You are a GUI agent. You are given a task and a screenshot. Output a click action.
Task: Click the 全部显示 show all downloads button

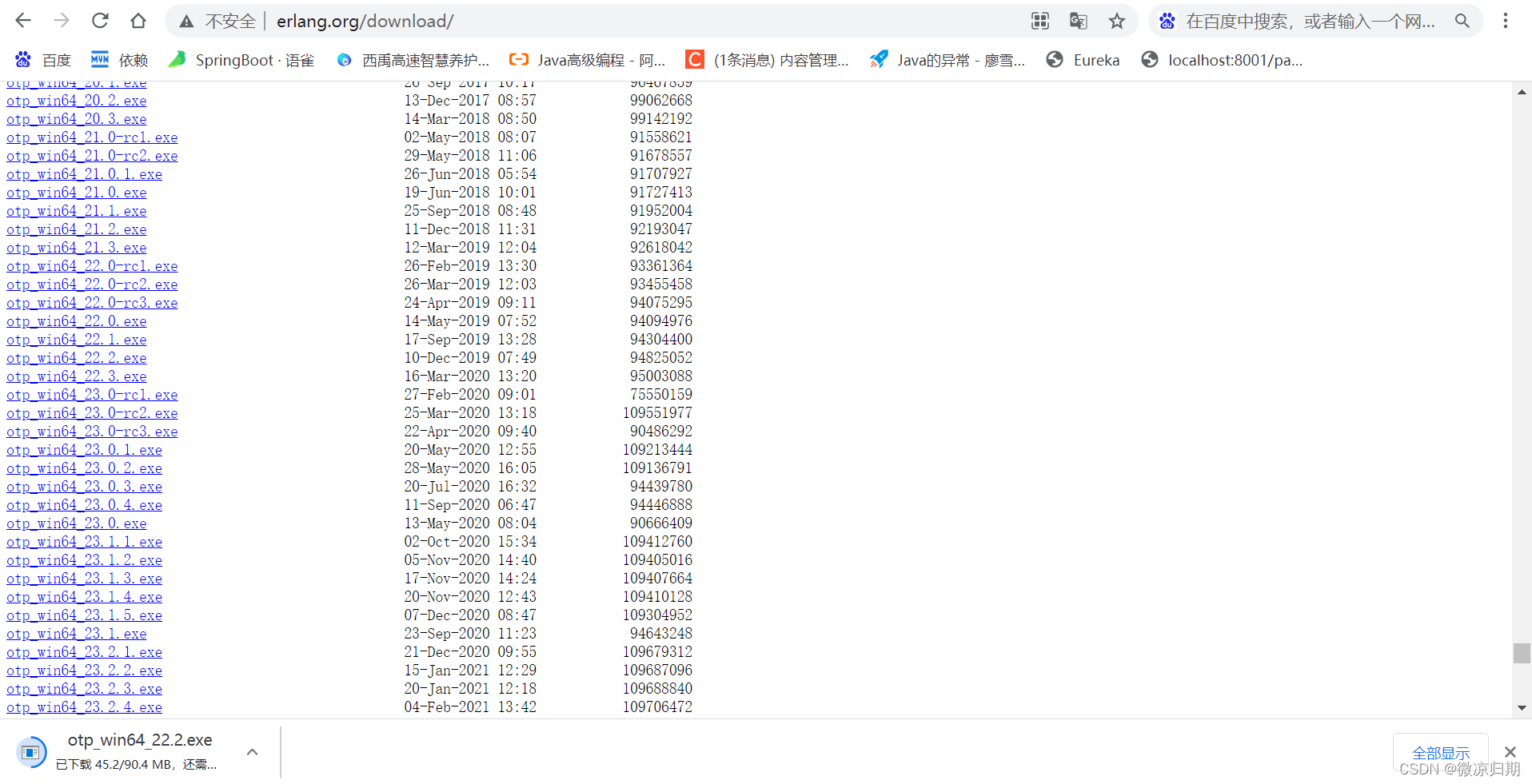point(1440,753)
